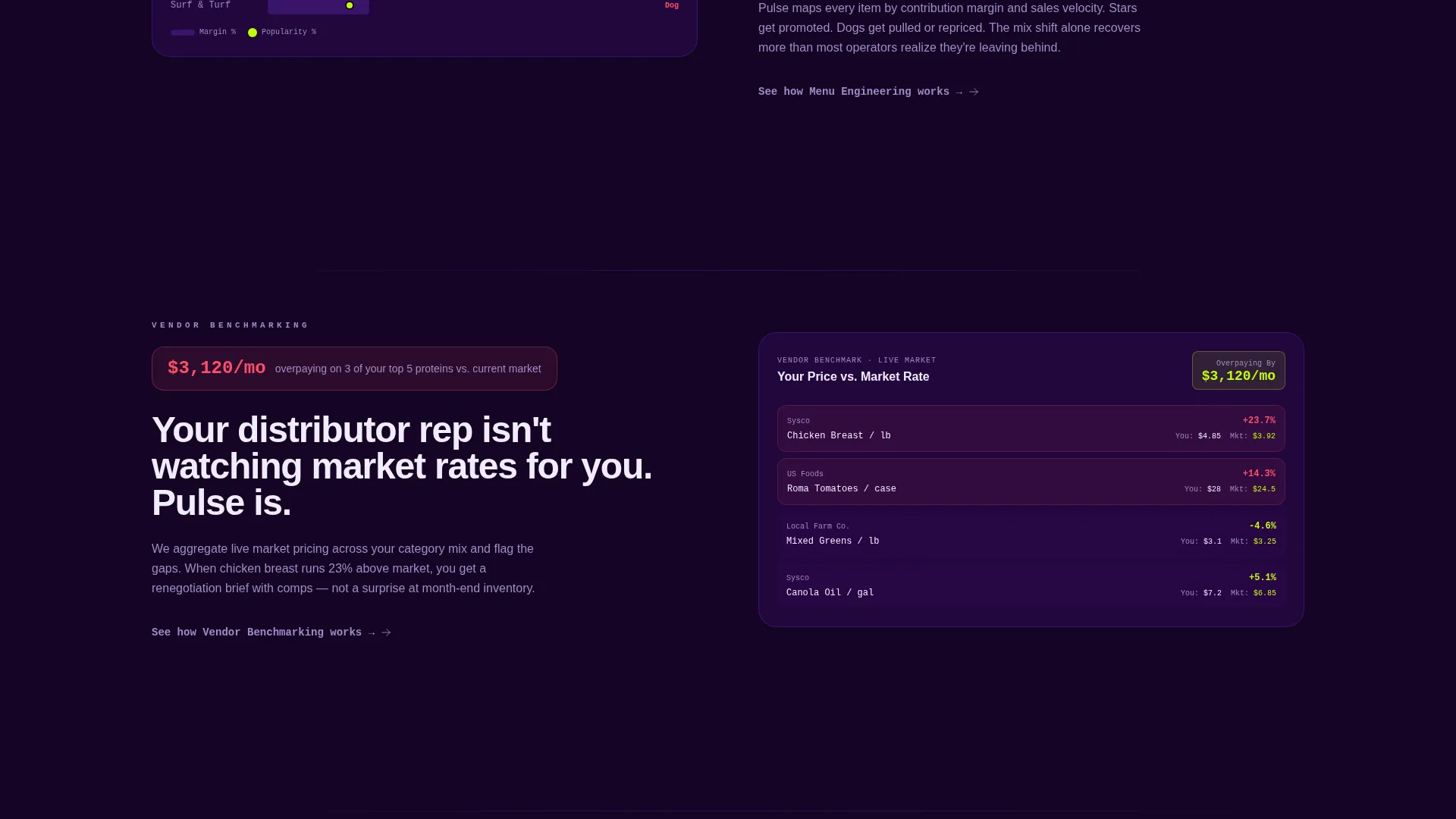This screenshot has width=1456, height=819.
Task: Click the +23.7% Chicken Breast variance
Action: (1259, 421)
